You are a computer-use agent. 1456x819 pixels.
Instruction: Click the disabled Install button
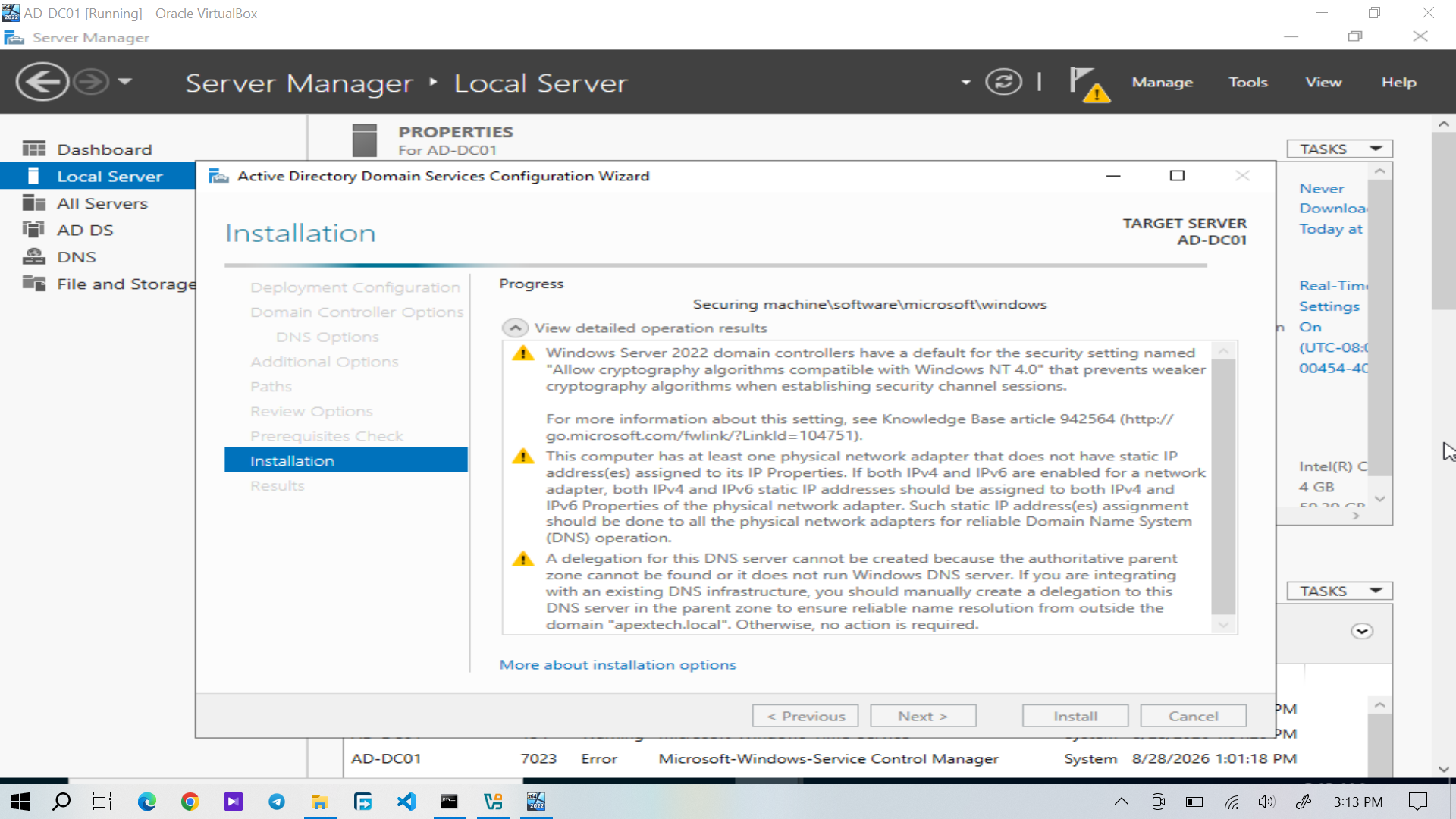tap(1075, 716)
